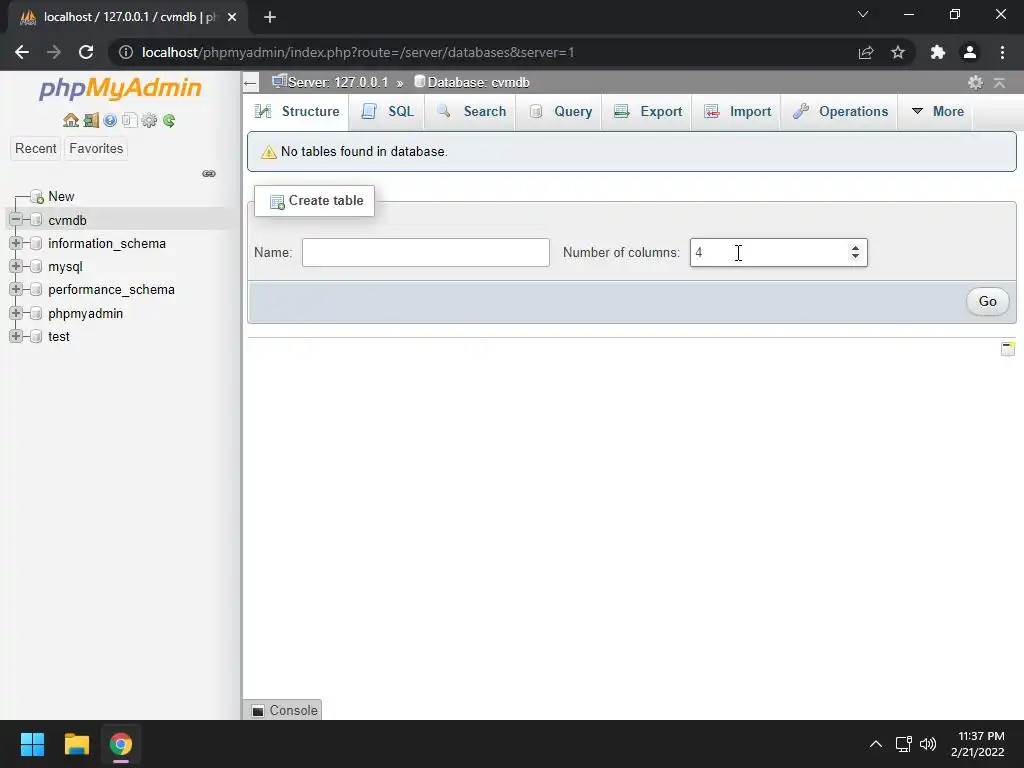Click database icon next to information_schema
Screen dimensions: 1024x768
(37, 244)
